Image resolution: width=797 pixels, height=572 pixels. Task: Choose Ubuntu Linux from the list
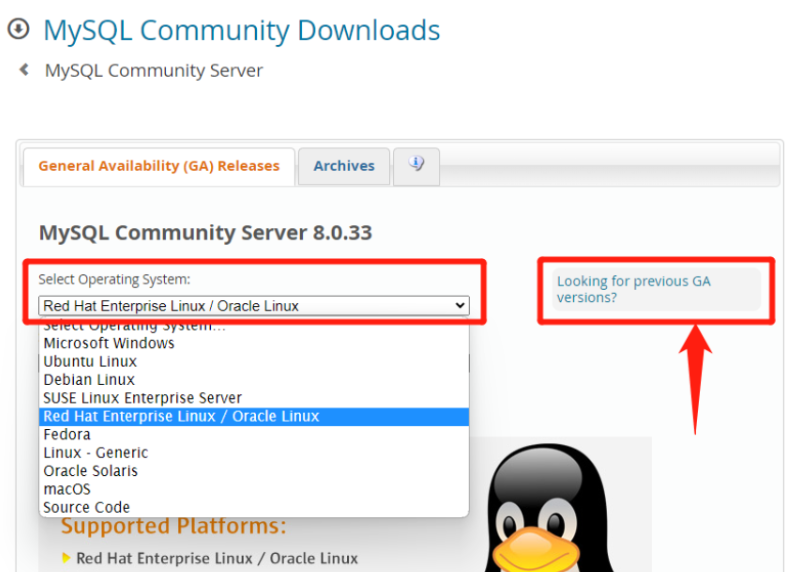pos(254,362)
